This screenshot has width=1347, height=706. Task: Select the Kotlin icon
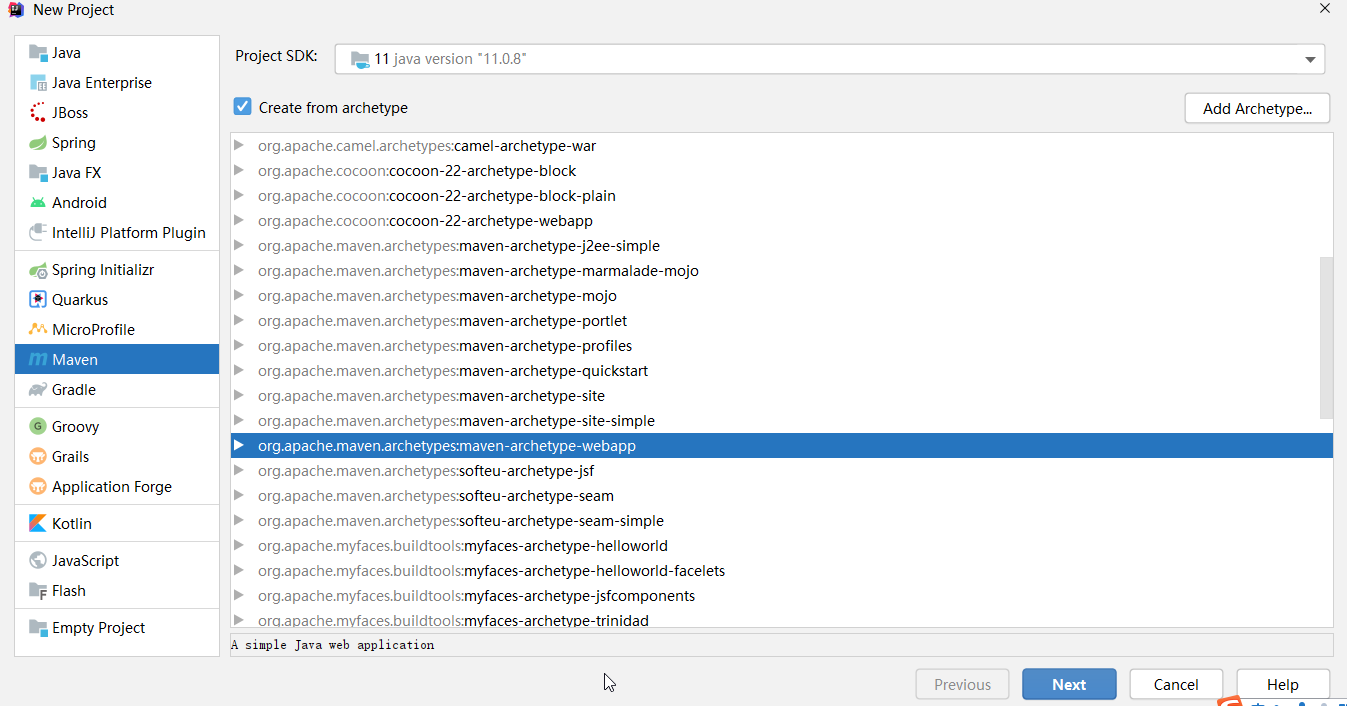pyautogui.click(x=38, y=524)
